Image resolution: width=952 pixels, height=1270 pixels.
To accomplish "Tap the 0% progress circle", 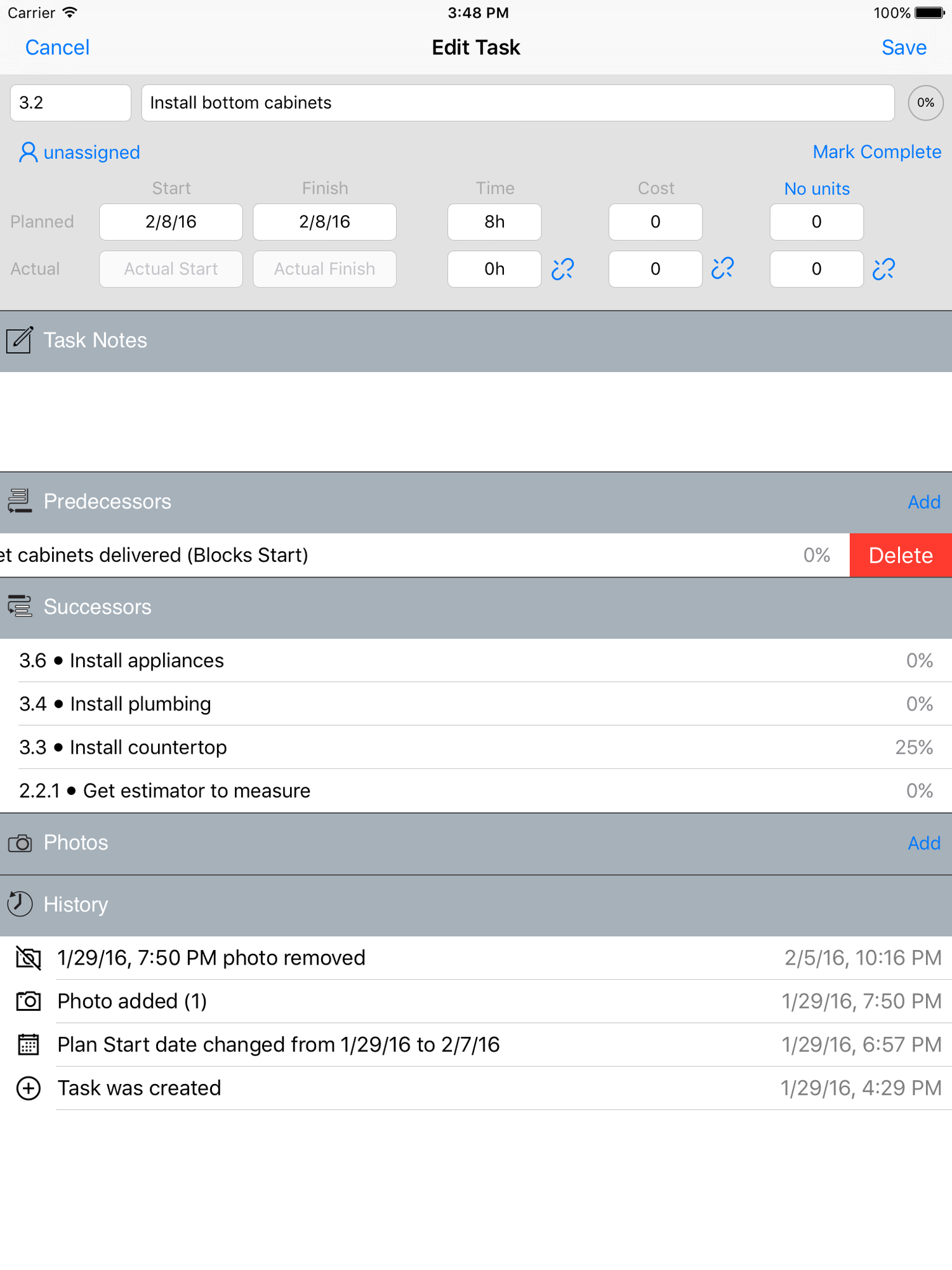I will pyautogui.click(x=925, y=103).
